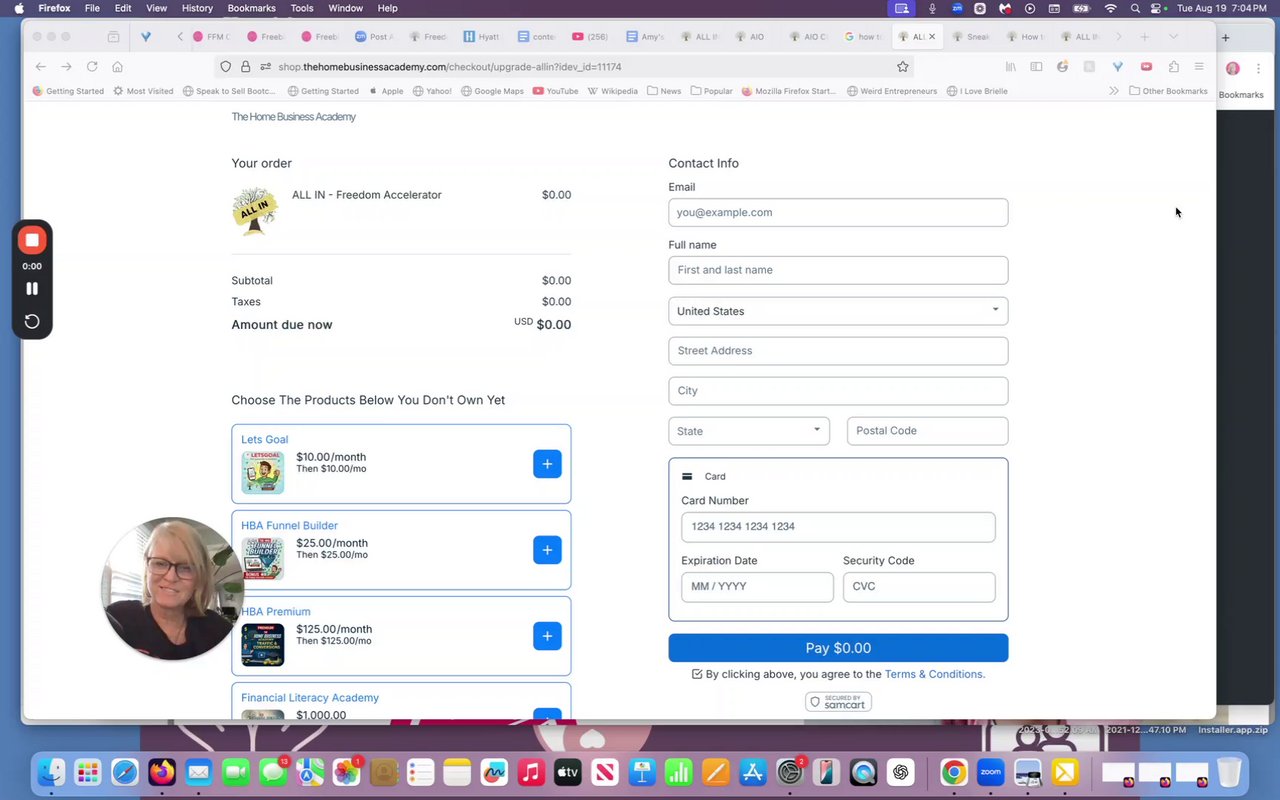The height and width of the screenshot is (800, 1280).
Task: Open Launchpad in the Dock
Action: [x=88, y=772]
